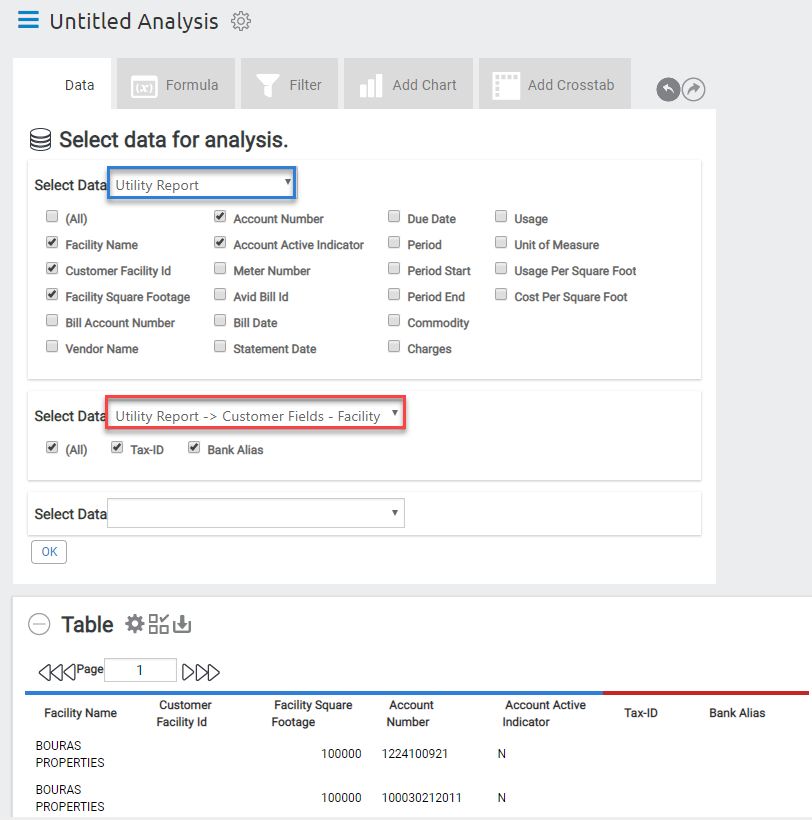Click the OK button
The image size is (812, 820).
point(49,552)
